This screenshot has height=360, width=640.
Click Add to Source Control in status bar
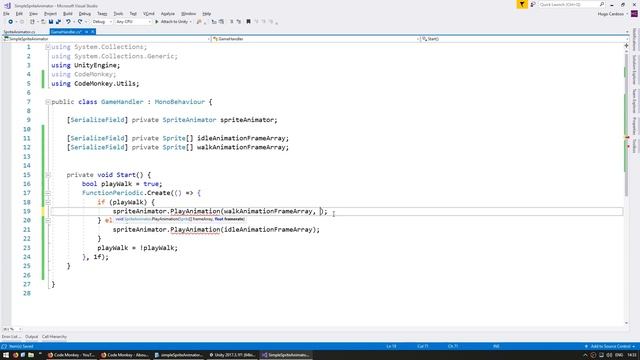[610, 346]
